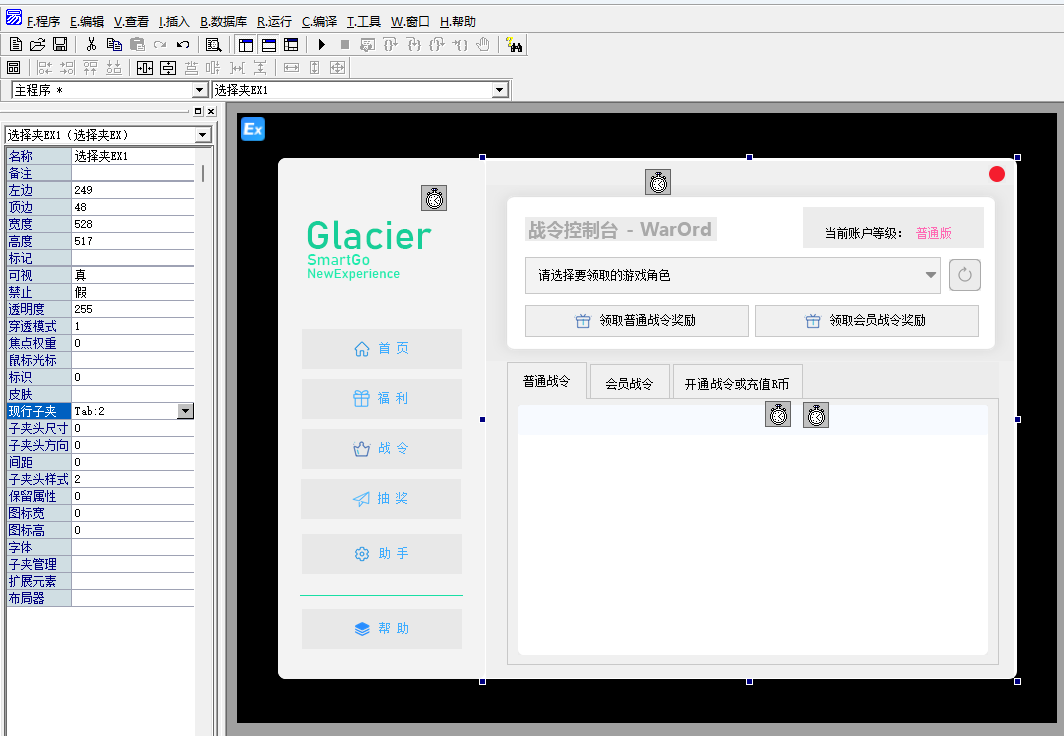Click the 普通版 account level label

pos(934,233)
